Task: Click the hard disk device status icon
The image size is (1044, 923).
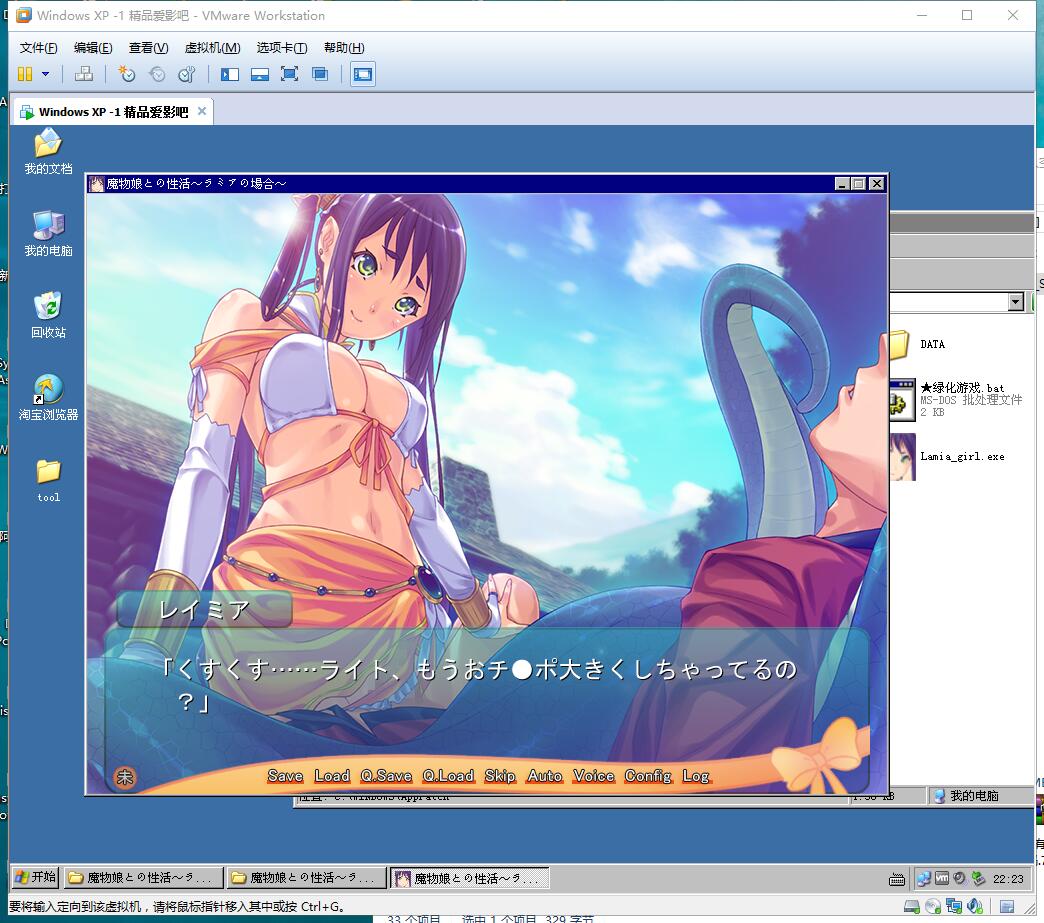Action: pos(912,906)
